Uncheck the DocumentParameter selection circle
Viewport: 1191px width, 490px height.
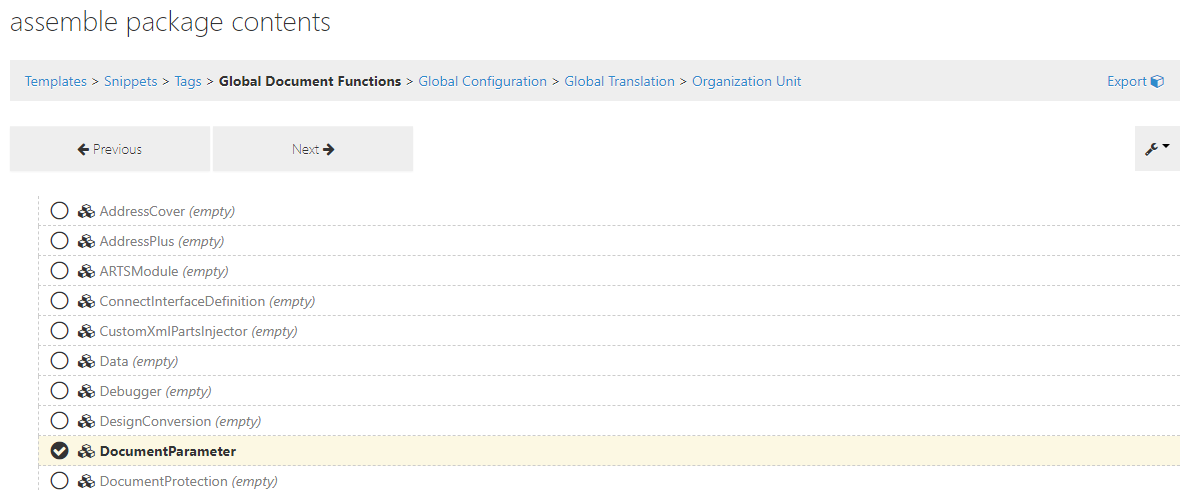[59, 451]
